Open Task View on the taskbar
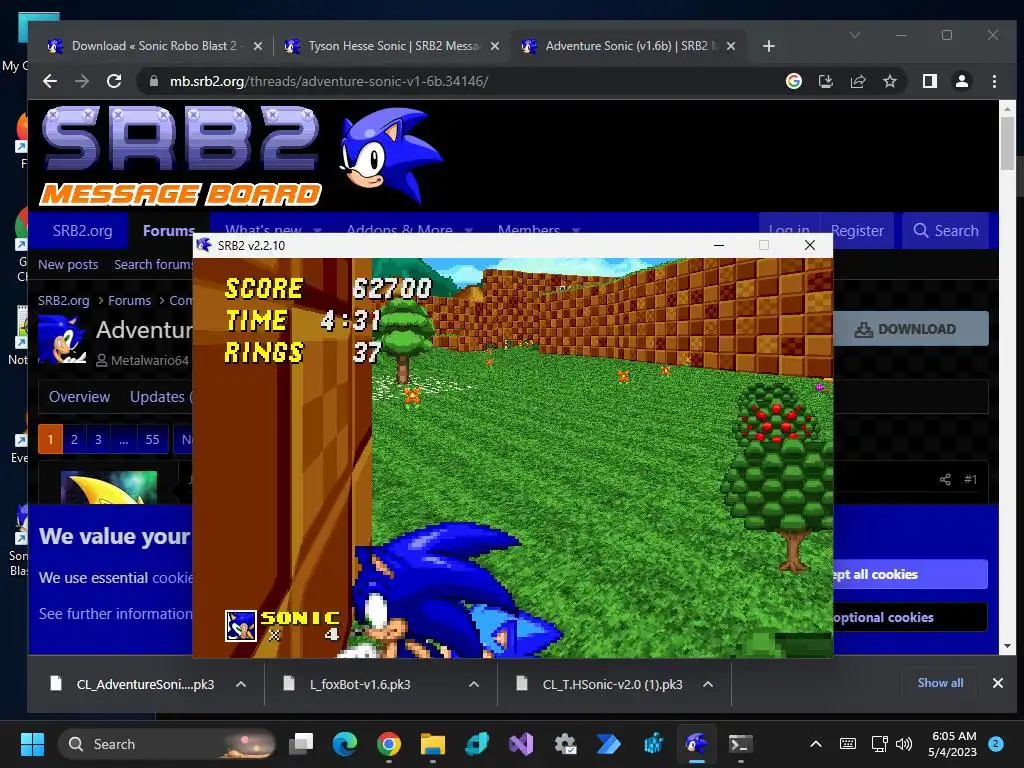Image resolution: width=1024 pixels, height=768 pixels. coord(302,744)
